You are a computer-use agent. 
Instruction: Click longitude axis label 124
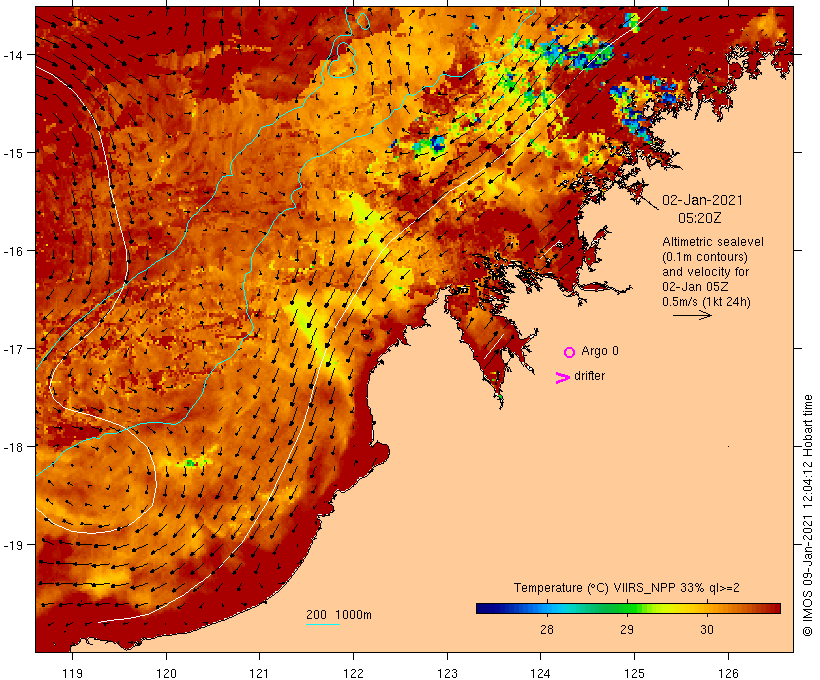(540, 673)
